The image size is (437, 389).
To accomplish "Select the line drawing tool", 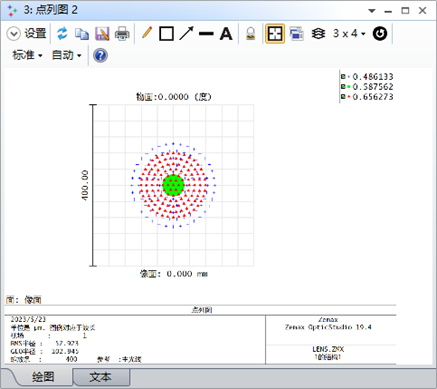I will (206, 34).
